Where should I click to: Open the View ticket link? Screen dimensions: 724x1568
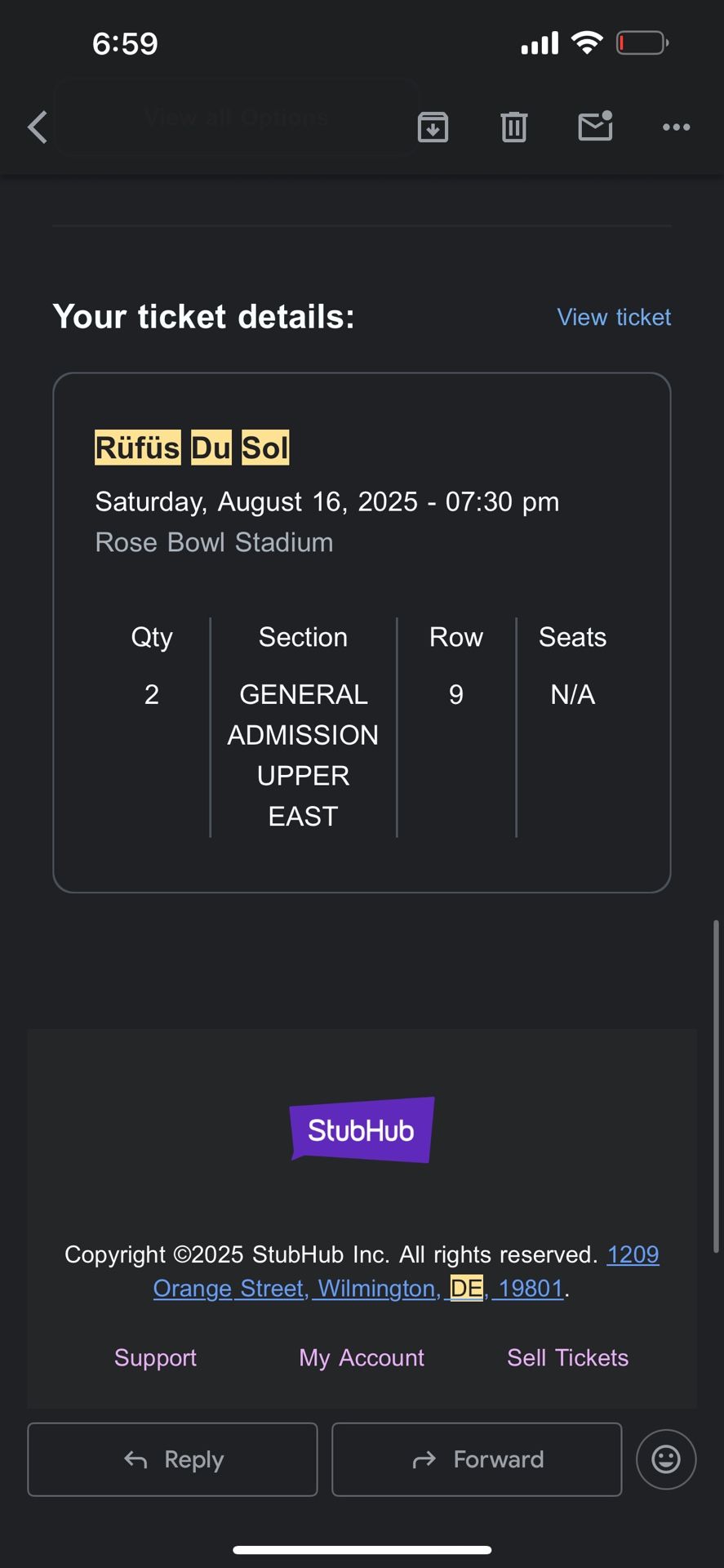614,317
